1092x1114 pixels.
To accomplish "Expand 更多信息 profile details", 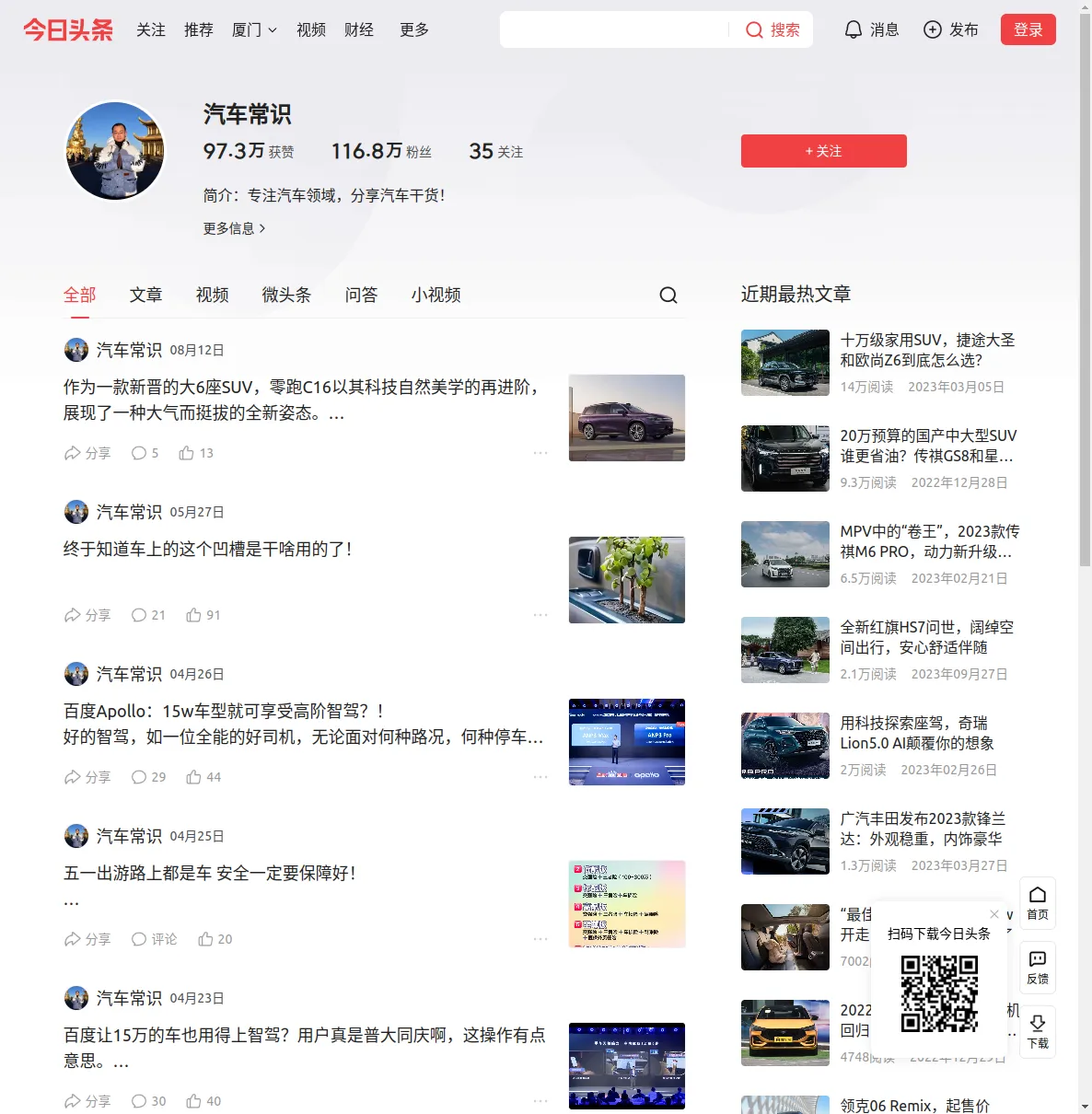I will pos(235,228).
